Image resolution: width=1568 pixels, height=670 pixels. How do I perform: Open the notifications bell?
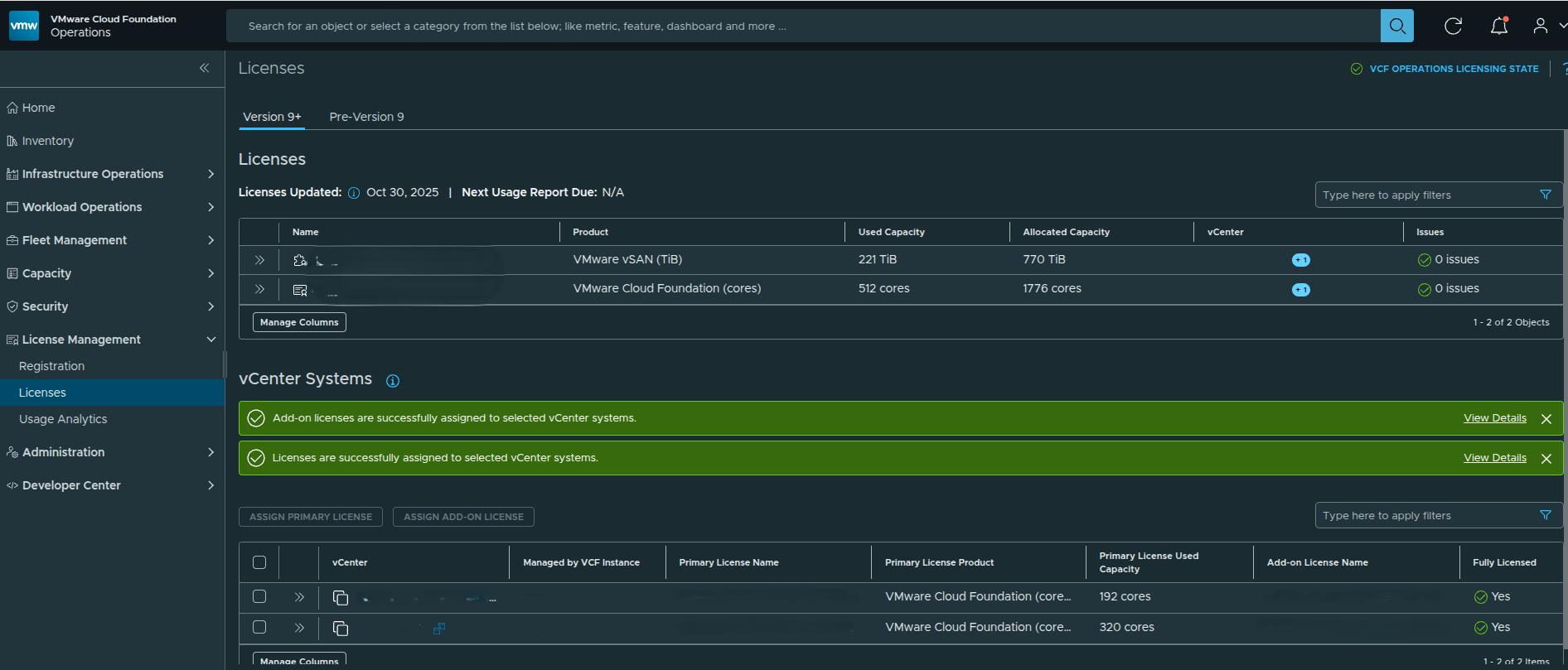1498,26
